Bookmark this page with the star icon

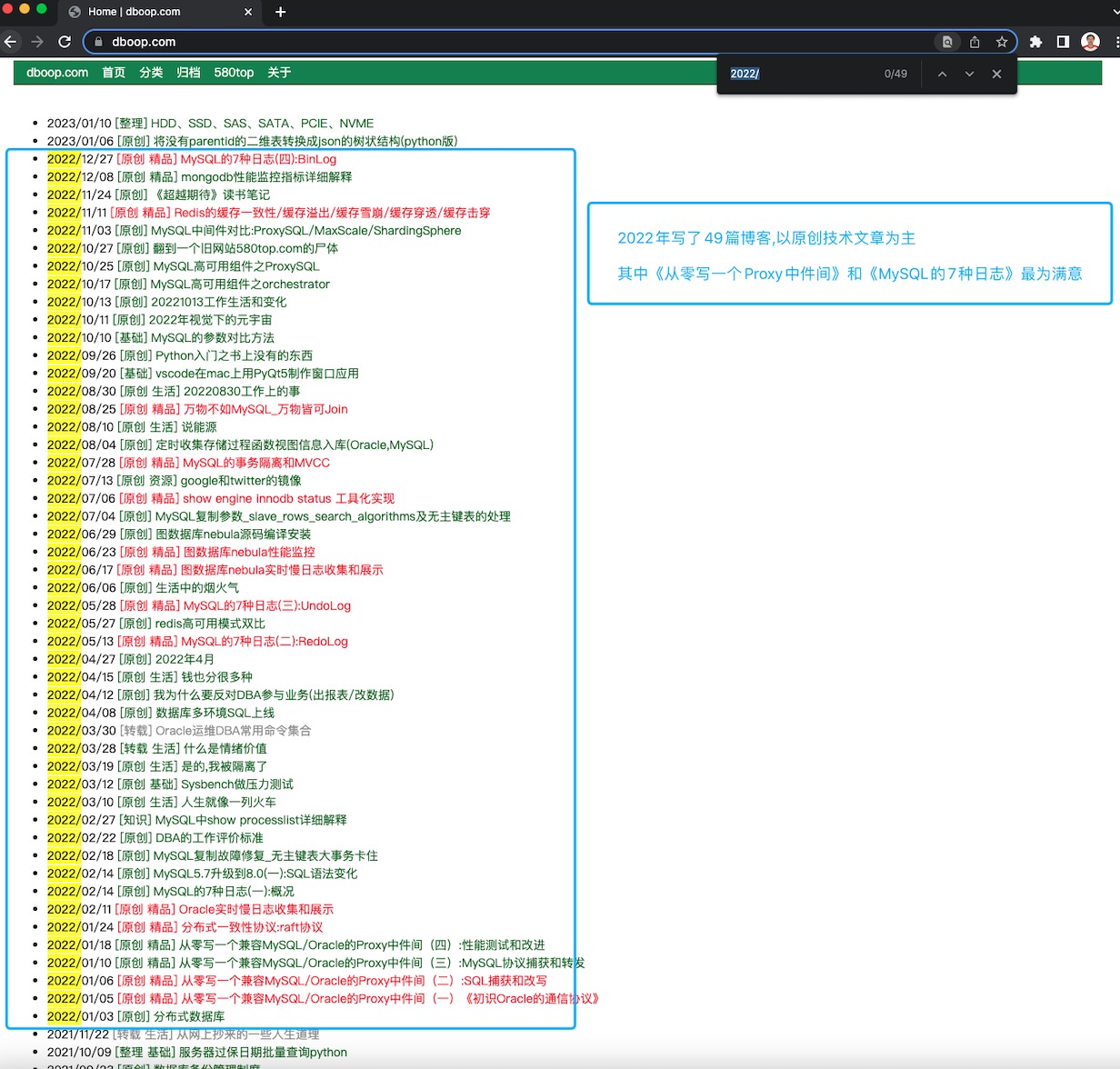tap(1001, 42)
